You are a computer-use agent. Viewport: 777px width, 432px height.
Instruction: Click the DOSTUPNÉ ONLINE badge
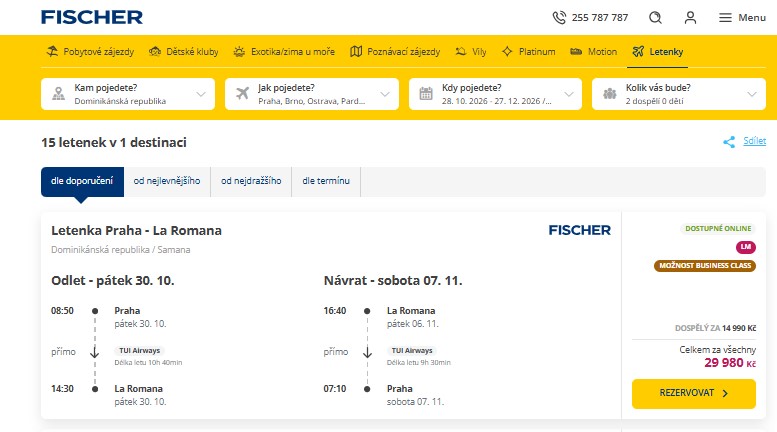pos(718,228)
